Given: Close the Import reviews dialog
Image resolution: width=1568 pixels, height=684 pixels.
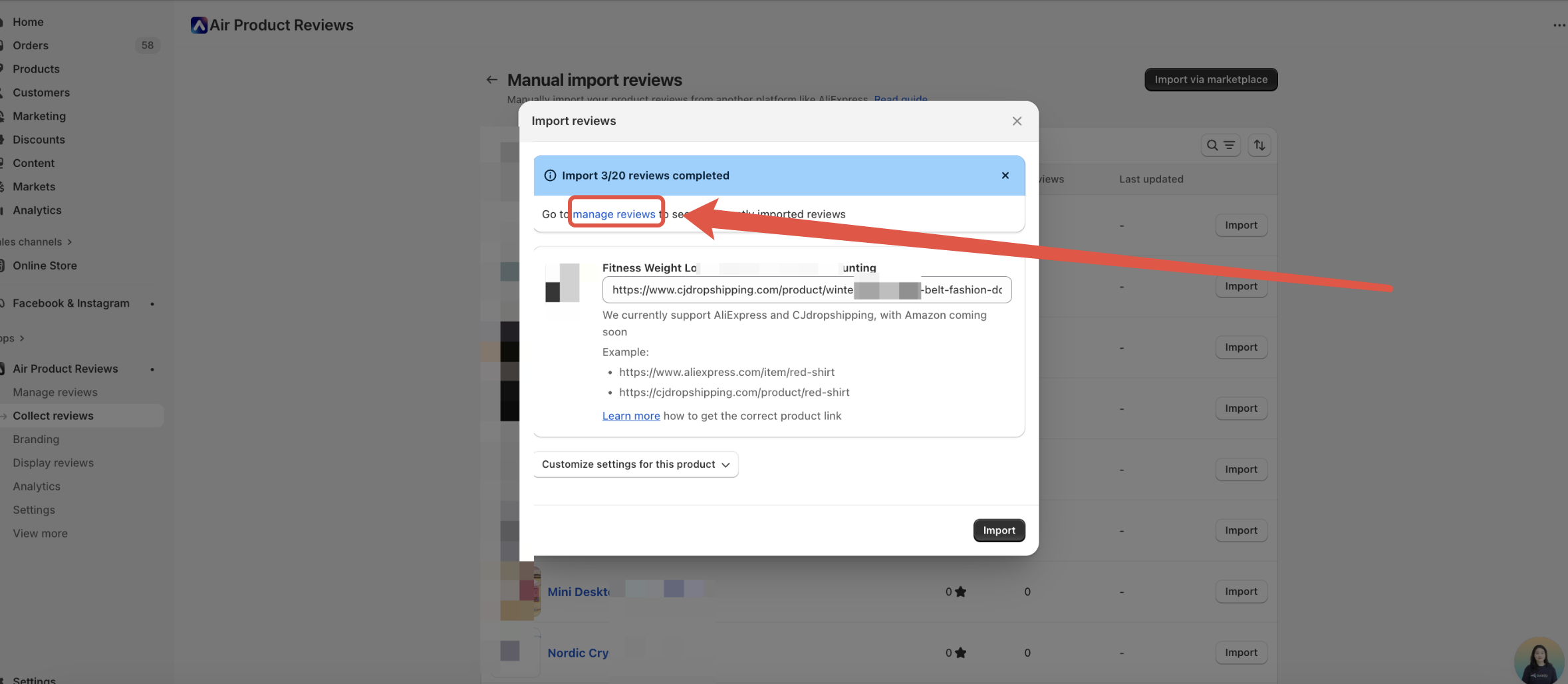Looking at the screenshot, I should click(1017, 121).
